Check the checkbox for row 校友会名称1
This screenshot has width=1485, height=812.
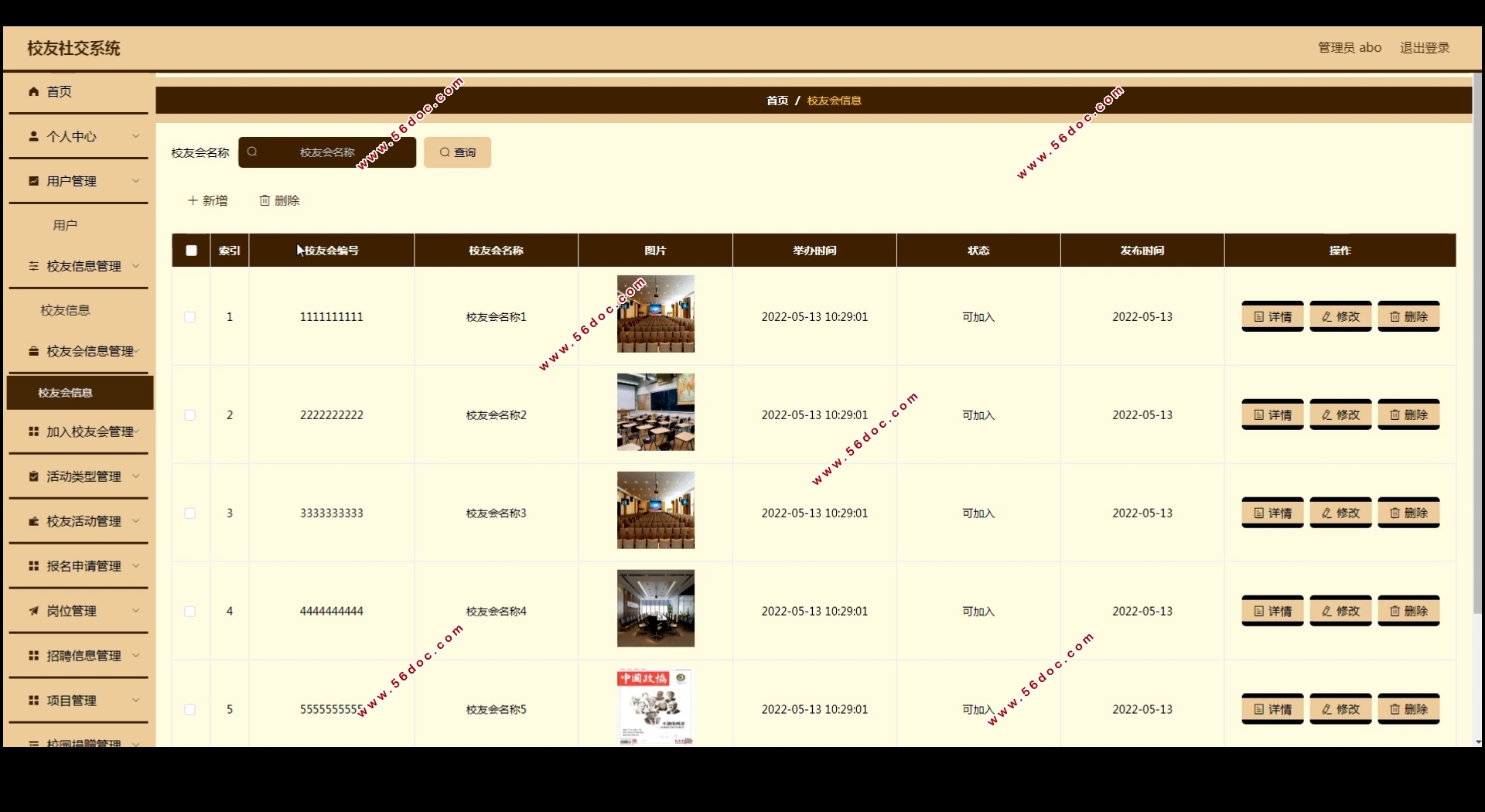(x=190, y=317)
